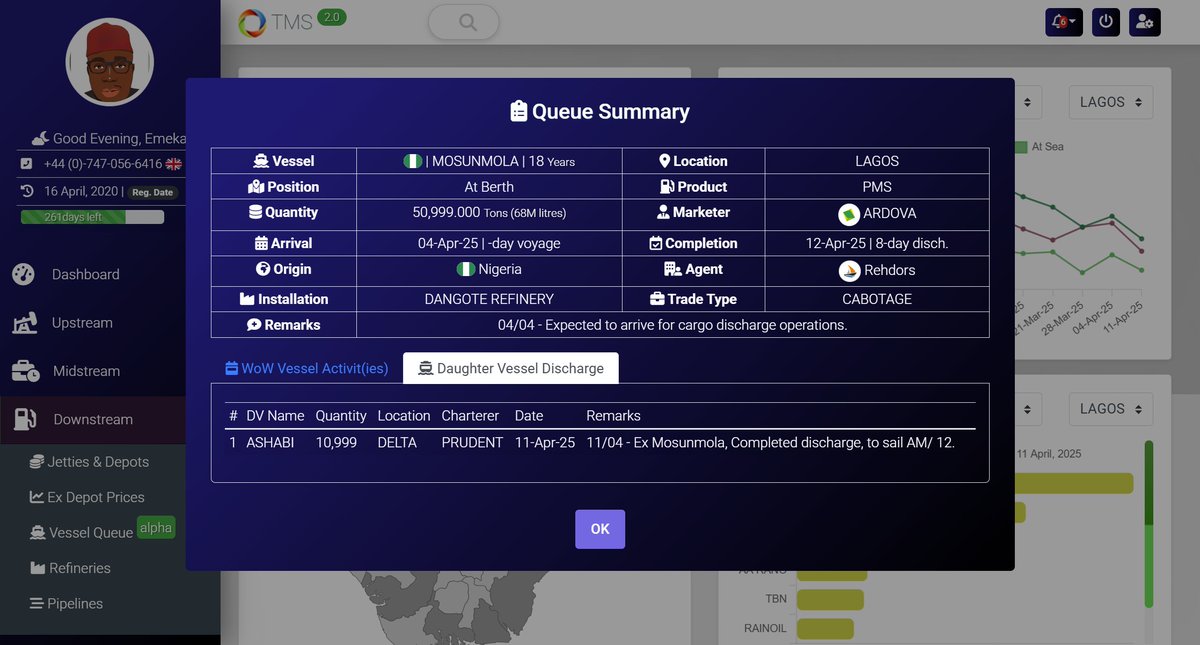Select the Daughter Vessel Discharge tab
The image size is (1200, 645).
[511, 368]
